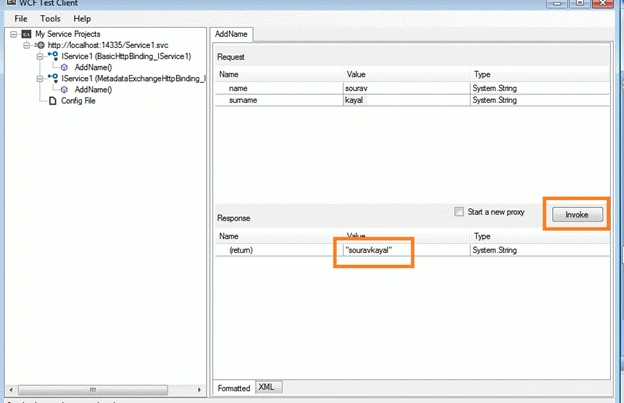The image size is (624, 403).
Task: Click the tree panel left scroll arrow
Action: click(11, 390)
